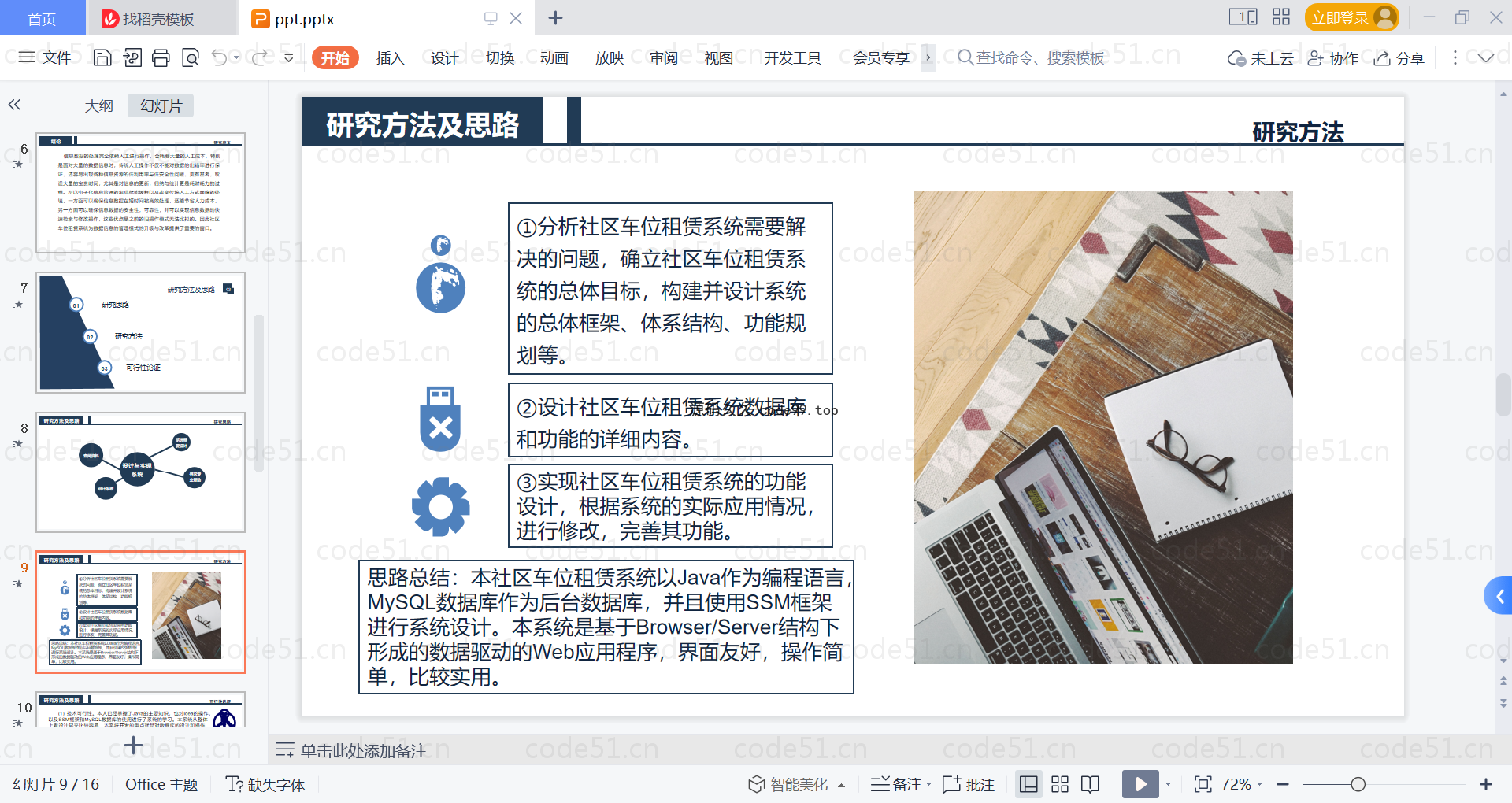Image resolution: width=1512 pixels, height=803 pixels.
Task: Start slideshow with play button
Action: 1140,784
